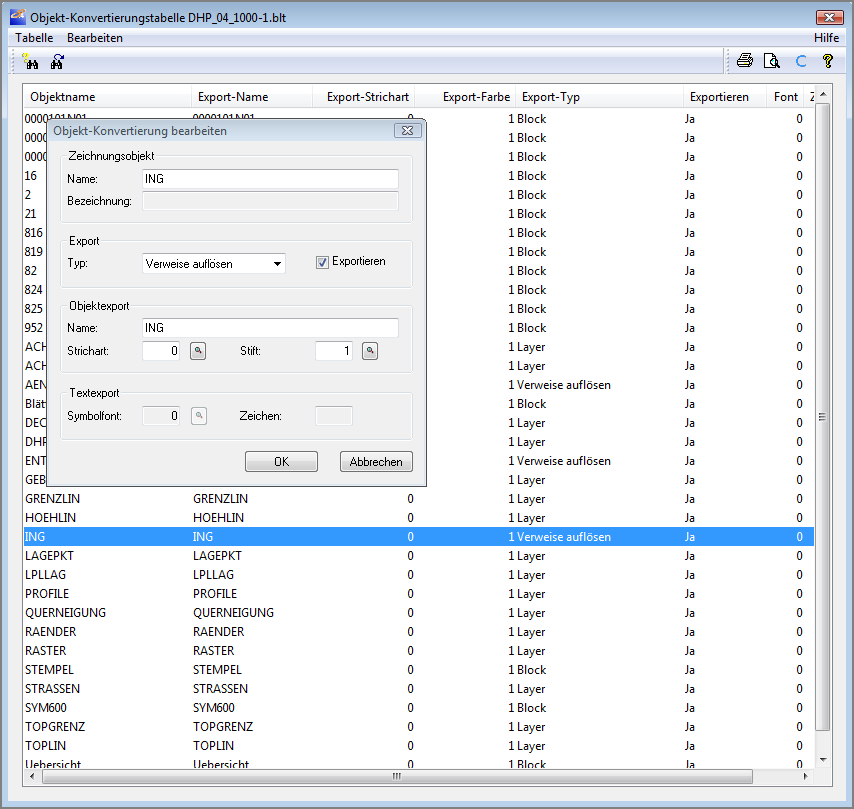Click the Bezeichnung field

pyautogui.click(x=270, y=201)
